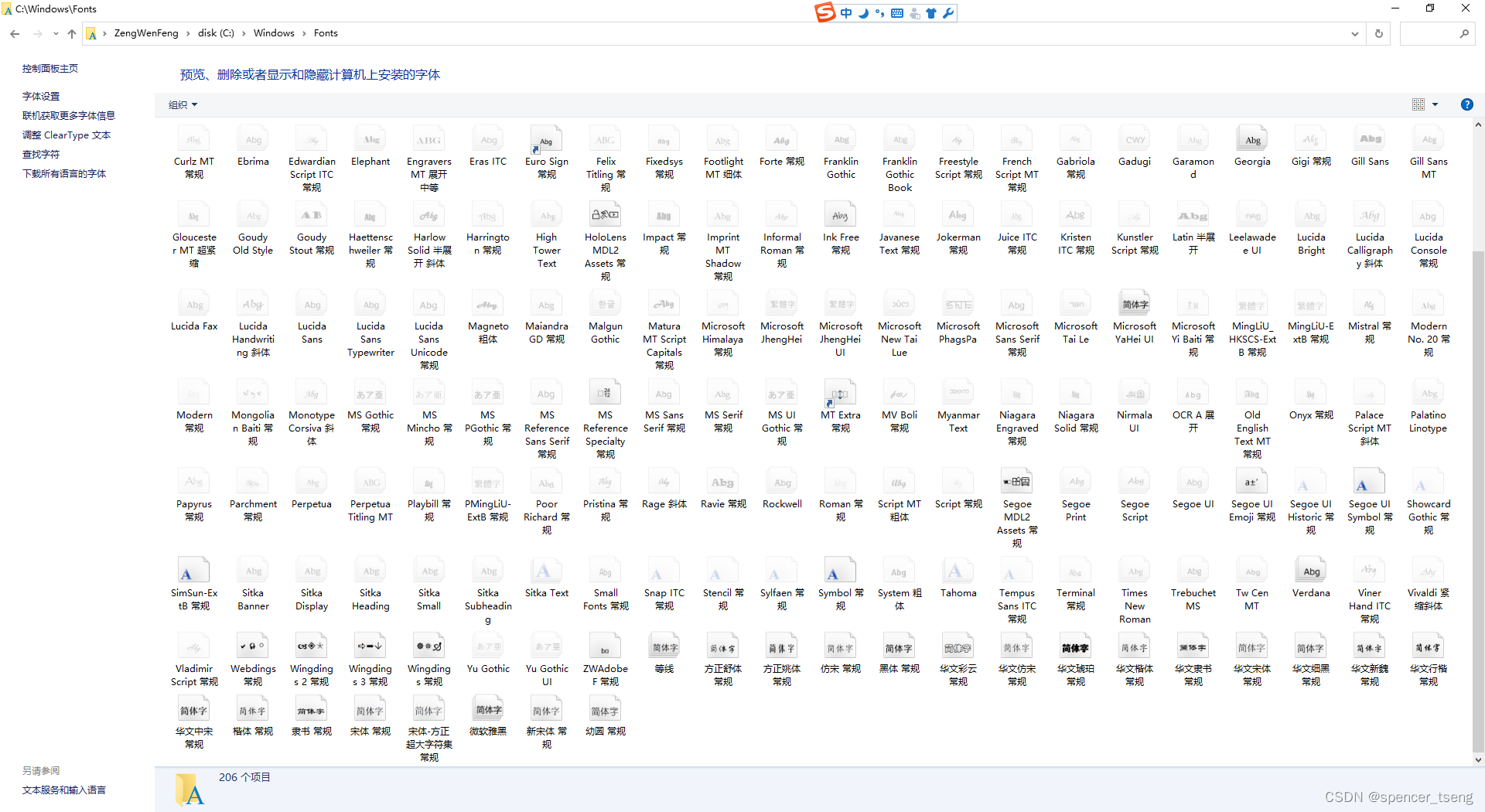Select the Ravie font thumbnail

click(722, 482)
